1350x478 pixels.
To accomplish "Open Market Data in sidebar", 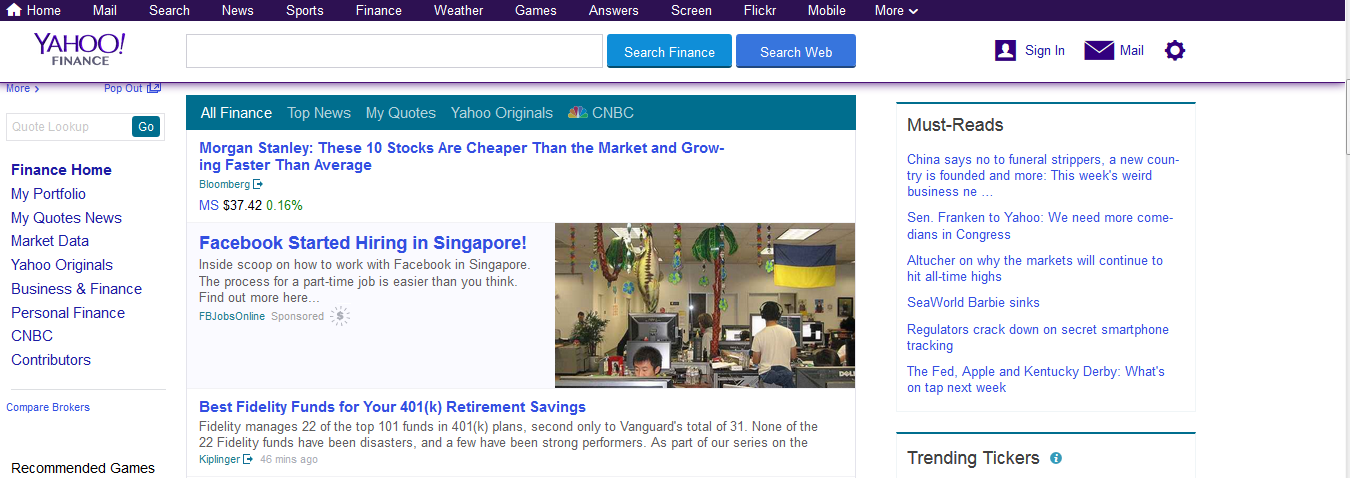I will [50, 241].
